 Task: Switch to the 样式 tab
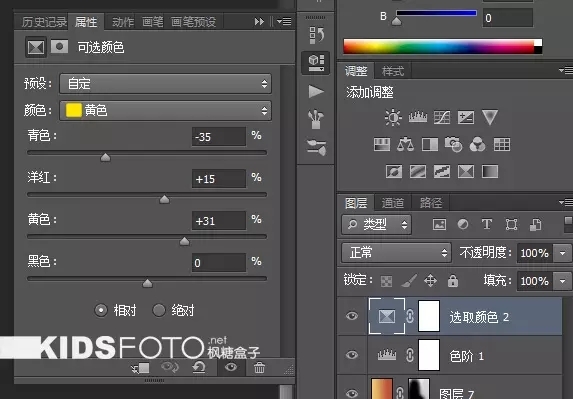pyautogui.click(x=393, y=71)
